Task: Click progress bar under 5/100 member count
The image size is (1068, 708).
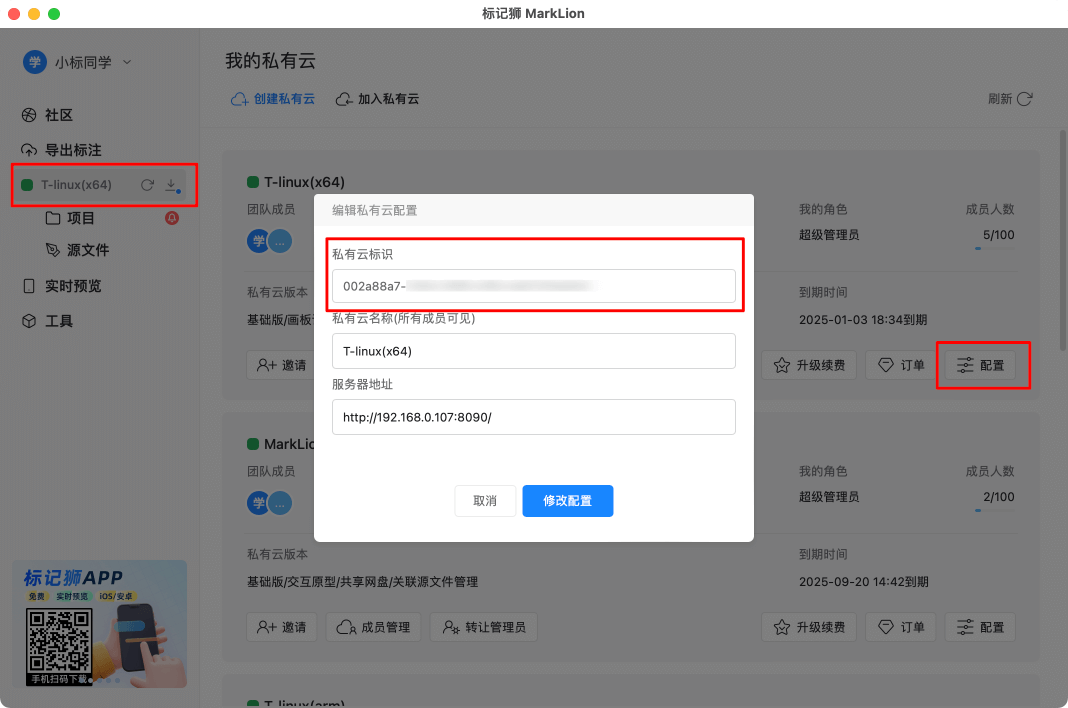Action: (x=996, y=249)
